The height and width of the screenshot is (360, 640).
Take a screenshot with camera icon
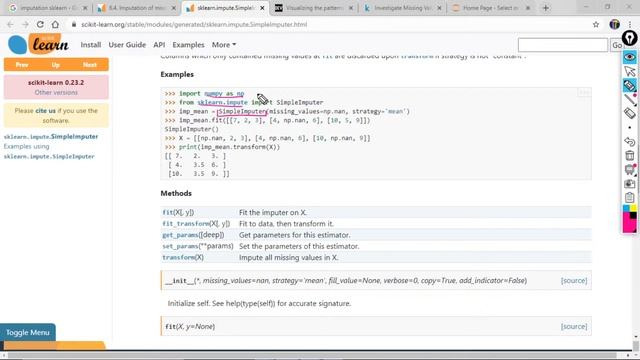pyautogui.click(x=629, y=184)
